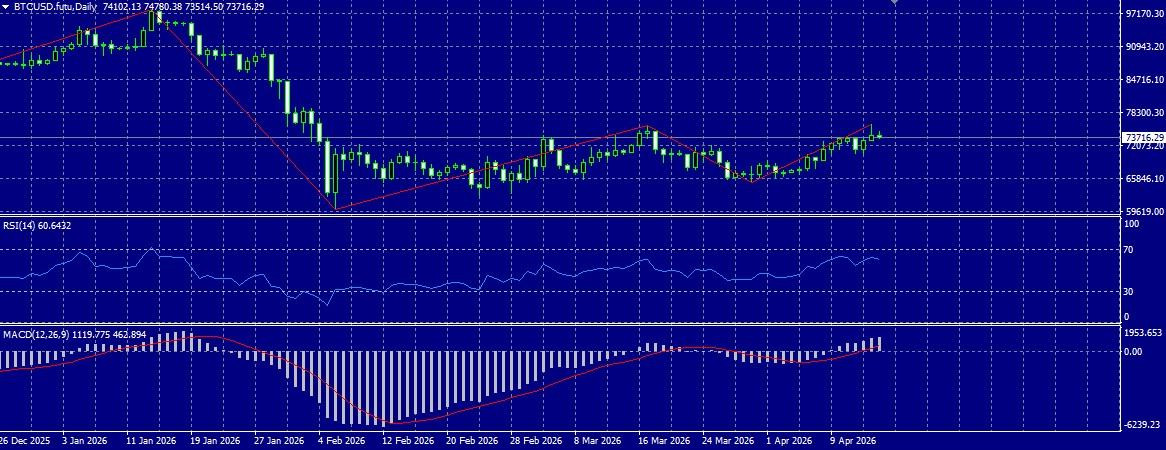Select the zigzag peak near 16 Mar 2026
Viewport: 1166px width, 450px height.
pyautogui.click(x=648, y=126)
